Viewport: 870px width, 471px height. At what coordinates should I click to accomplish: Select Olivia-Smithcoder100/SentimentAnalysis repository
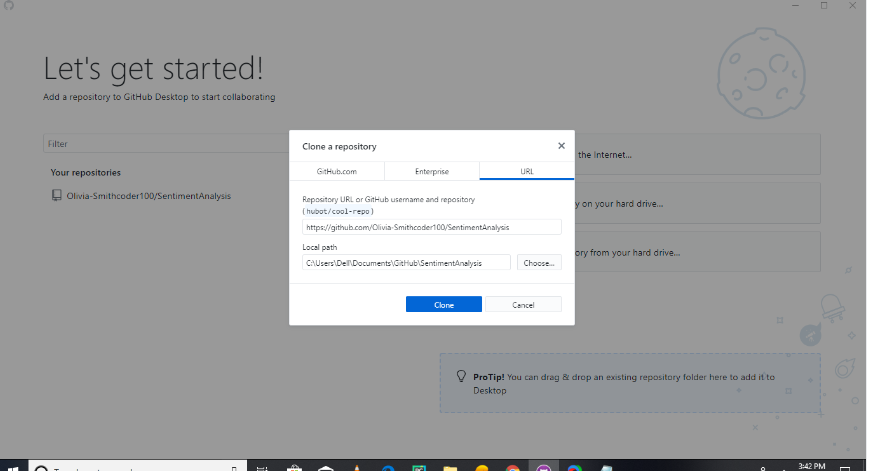click(148, 196)
